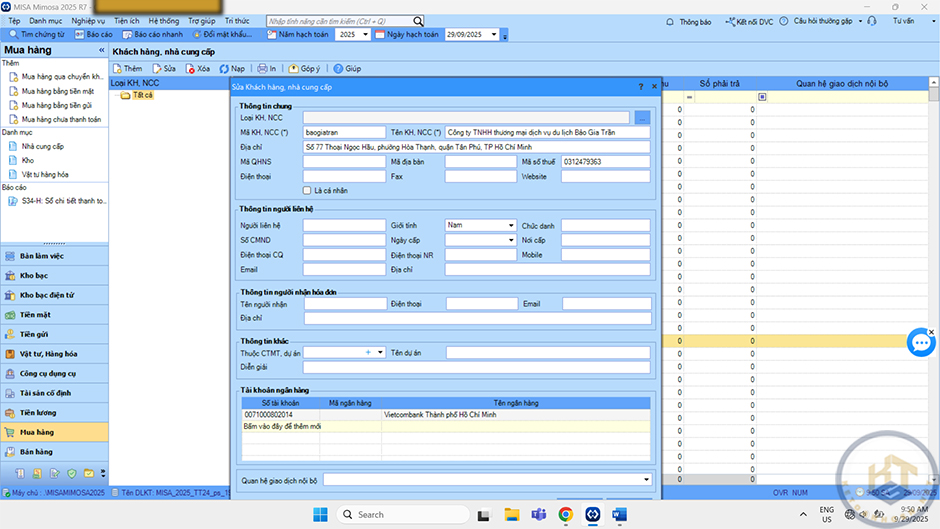Tick the Là cá nhân checkbox
The width and height of the screenshot is (940, 529).
(307, 190)
